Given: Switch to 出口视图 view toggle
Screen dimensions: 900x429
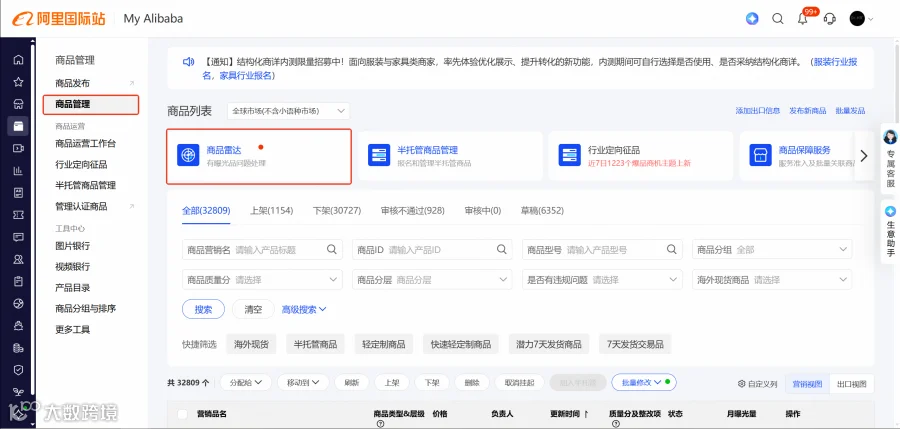Looking at the screenshot, I should tap(851, 384).
